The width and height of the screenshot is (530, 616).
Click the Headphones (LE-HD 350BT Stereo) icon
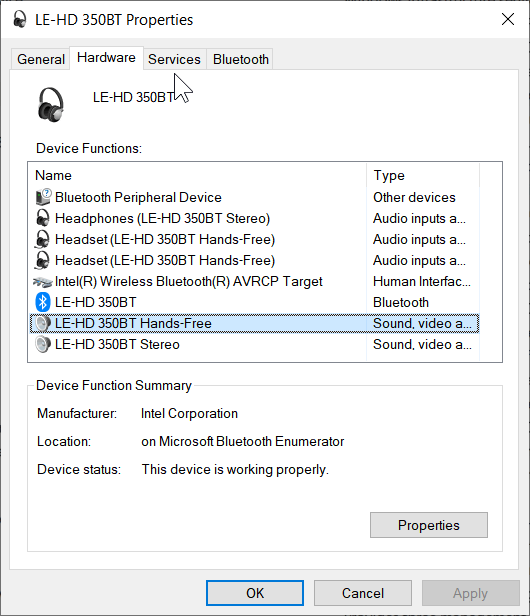click(x=43, y=218)
